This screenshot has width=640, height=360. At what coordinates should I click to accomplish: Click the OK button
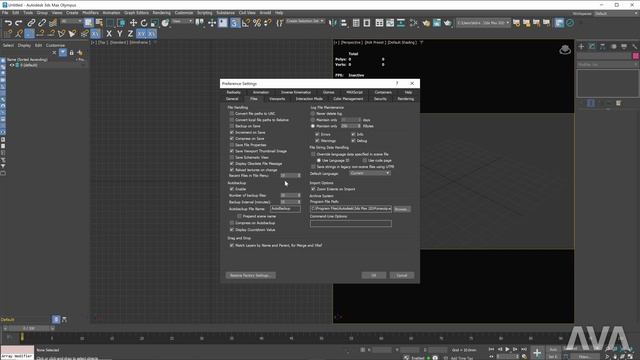point(373,275)
